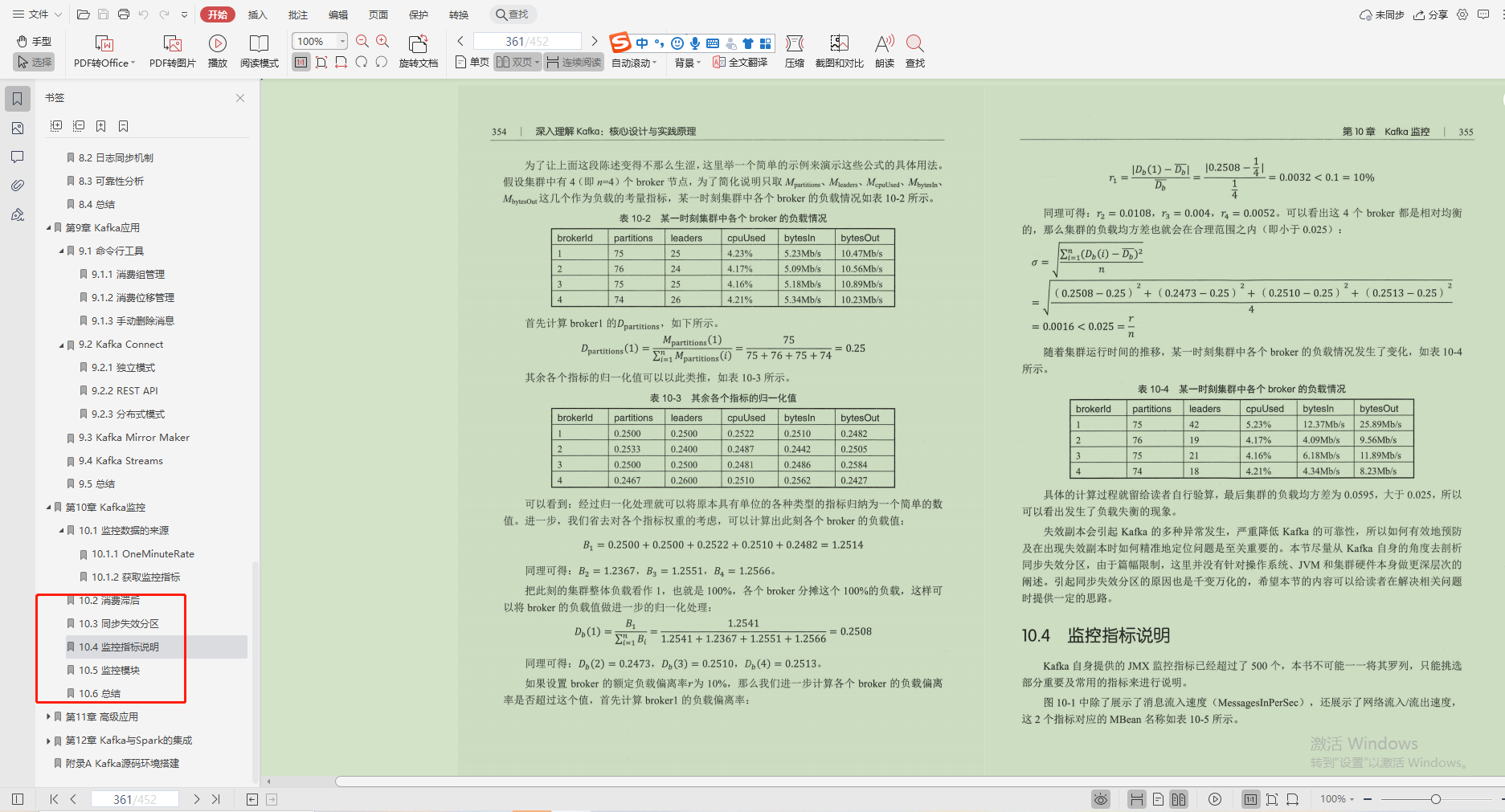Click 旋转文档 rotate document button
The image size is (1505, 812).
point(418,51)
